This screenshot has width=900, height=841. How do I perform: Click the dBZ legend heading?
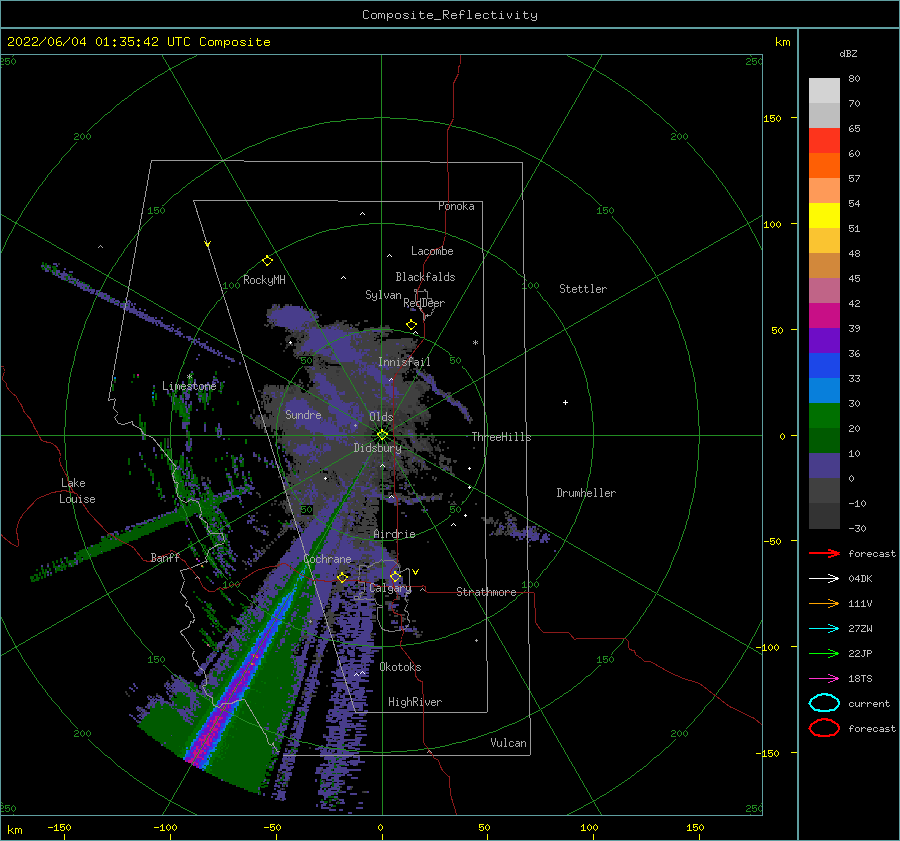[x=848, y=53]
